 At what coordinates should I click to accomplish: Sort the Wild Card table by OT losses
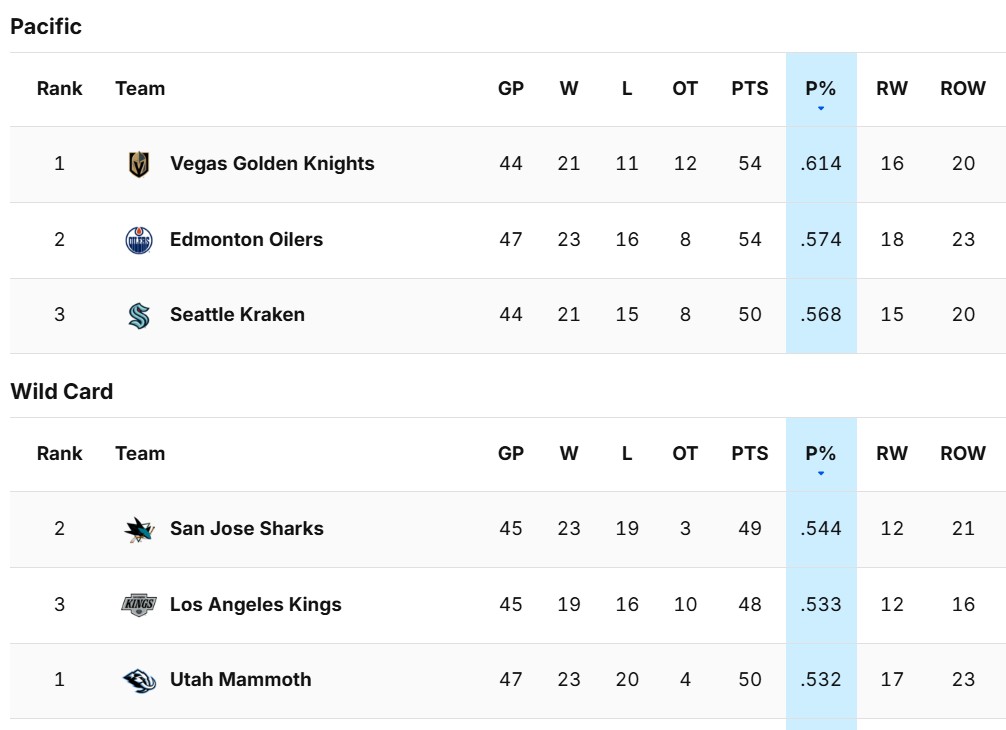point(682,453)
